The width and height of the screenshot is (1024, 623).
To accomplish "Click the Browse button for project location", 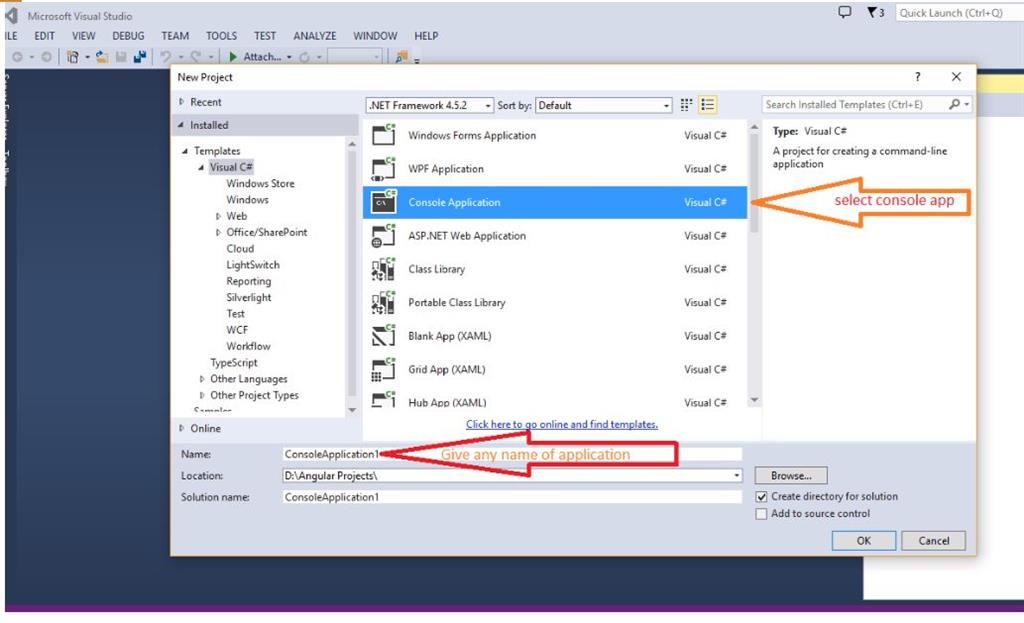I will (x=791, y=475).
